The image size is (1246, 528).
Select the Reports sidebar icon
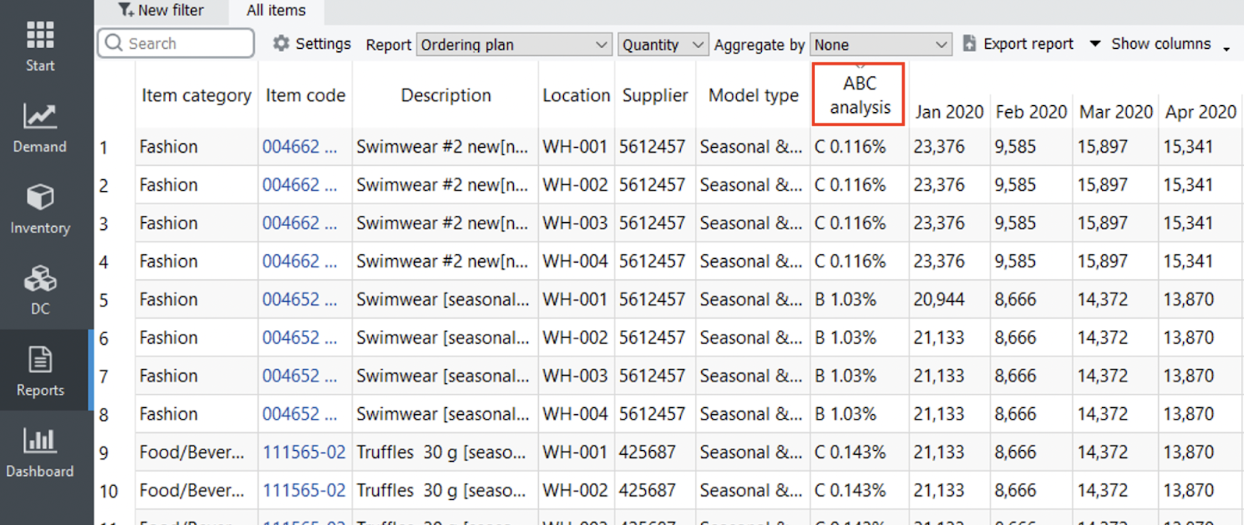tap(40, 370)
